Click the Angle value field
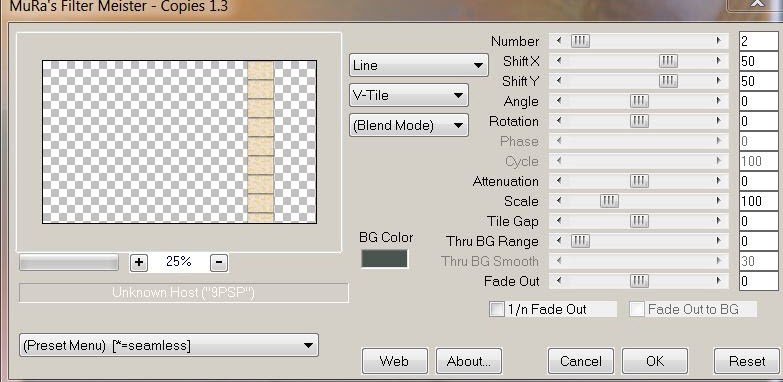The height and width of the screenshot is (382, 783). 759,101
